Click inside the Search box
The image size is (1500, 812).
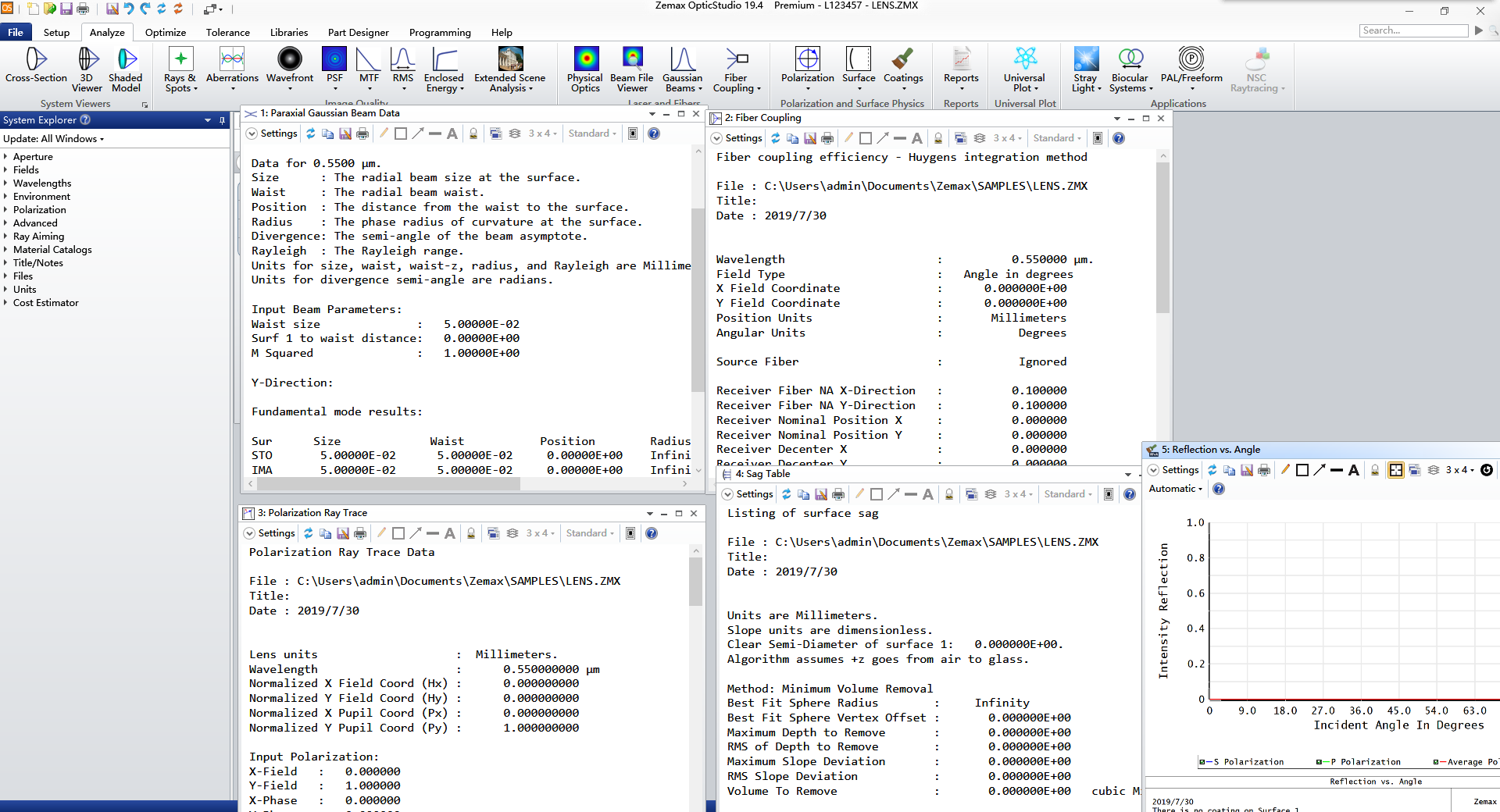coord(1413,30)
